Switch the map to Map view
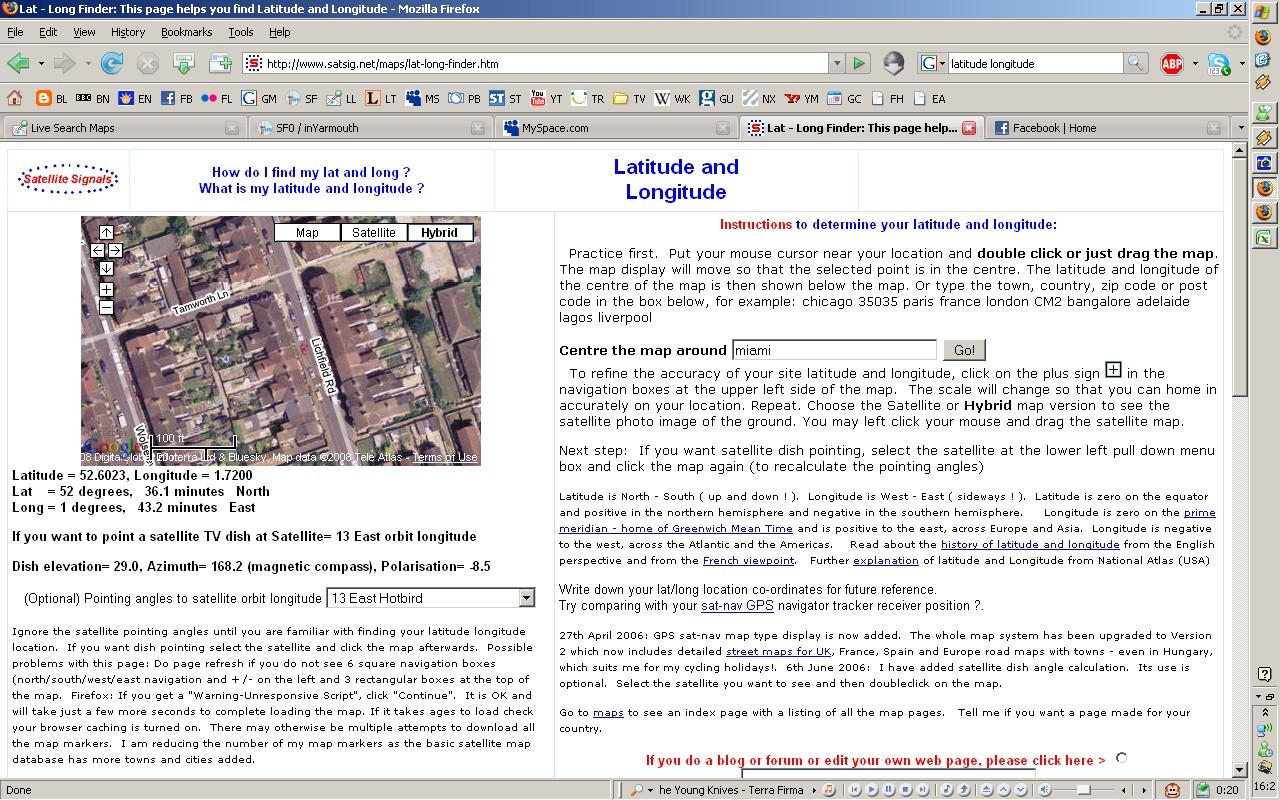 pos(307,233)
